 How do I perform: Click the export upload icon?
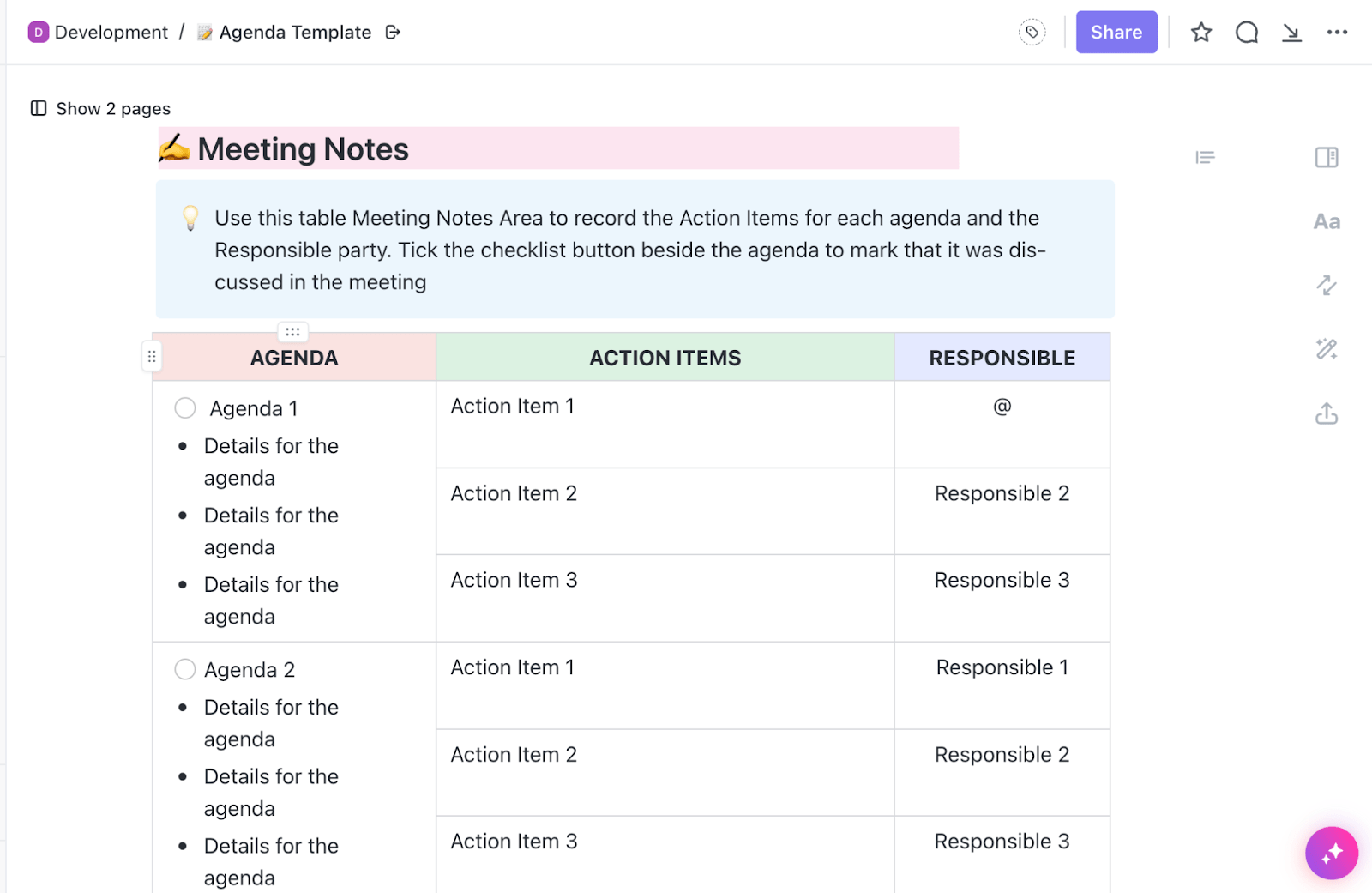tap(1327, 413)
